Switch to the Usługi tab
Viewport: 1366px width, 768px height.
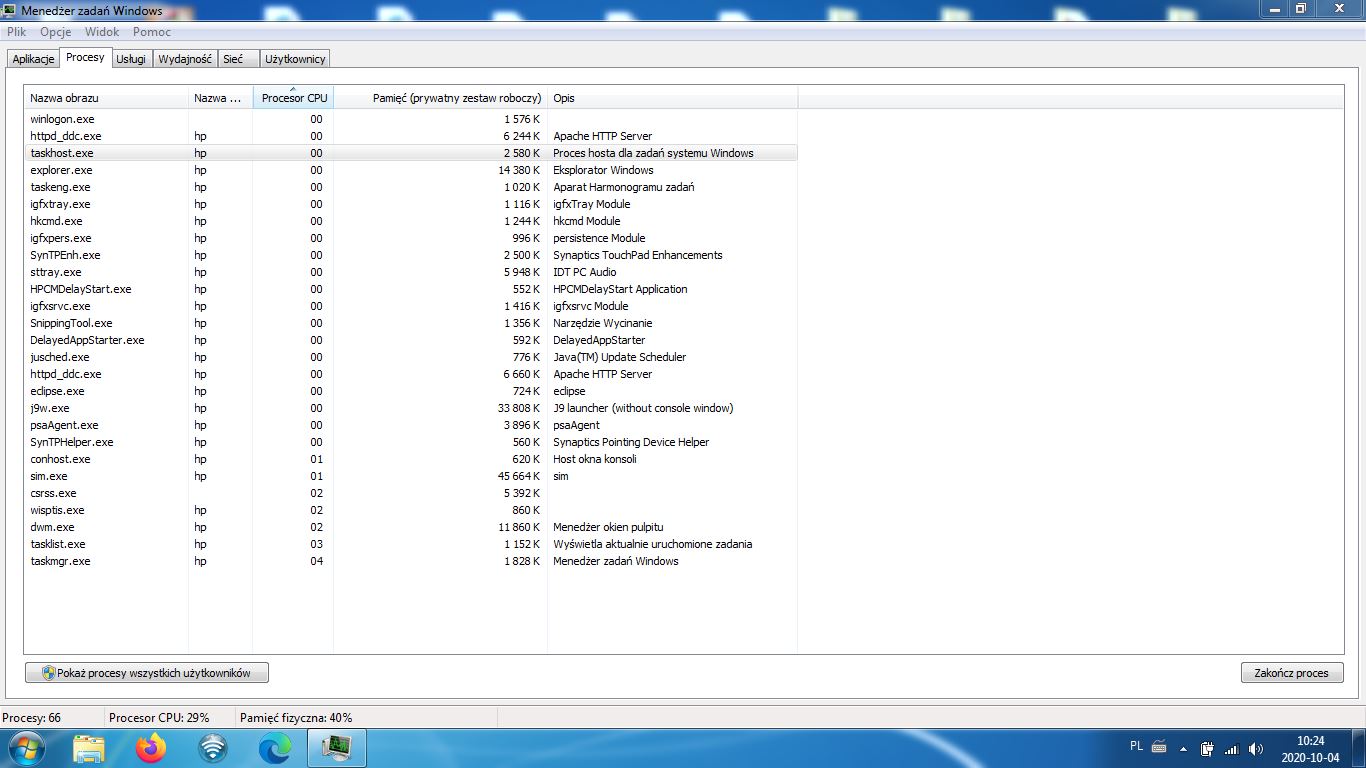point(131,59)
